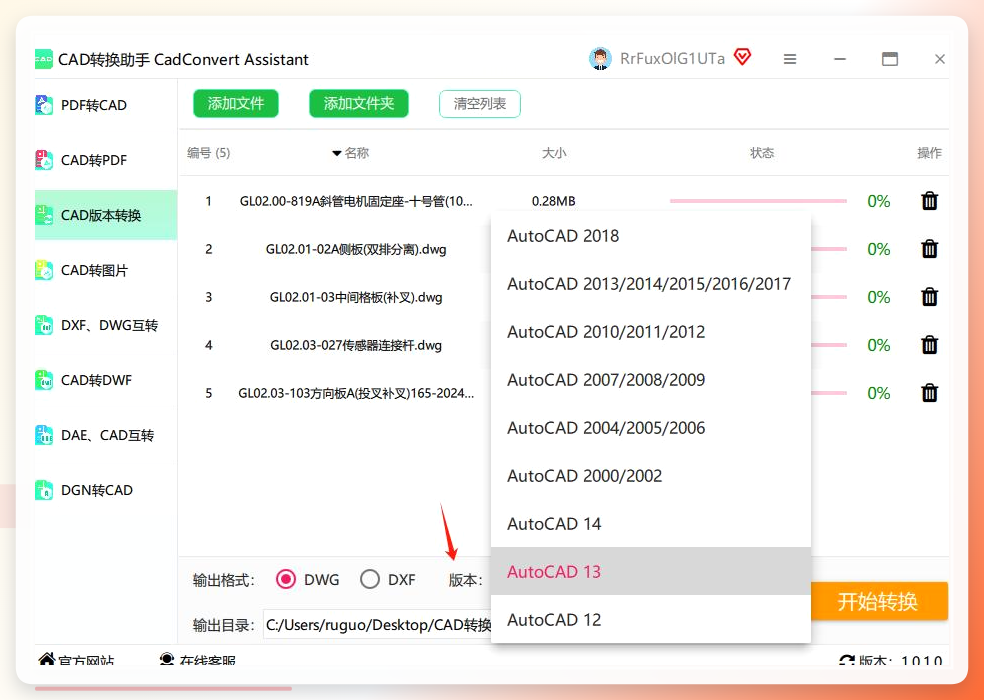The height and width of the screenshot is (700, 984).
Task: Open the hamburger menu icon
Action: [x=790, y=59]
